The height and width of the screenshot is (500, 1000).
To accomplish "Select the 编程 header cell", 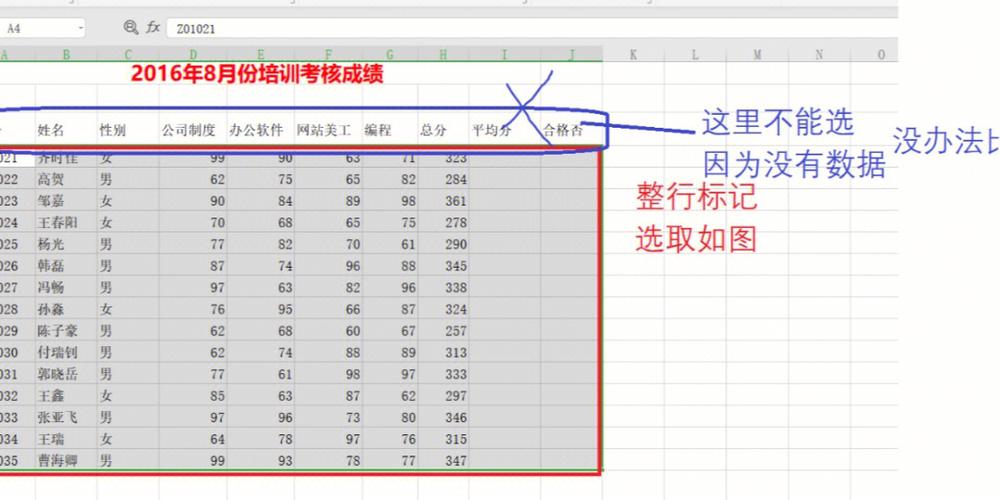I will pyautogui.click(x=390, y=131).
